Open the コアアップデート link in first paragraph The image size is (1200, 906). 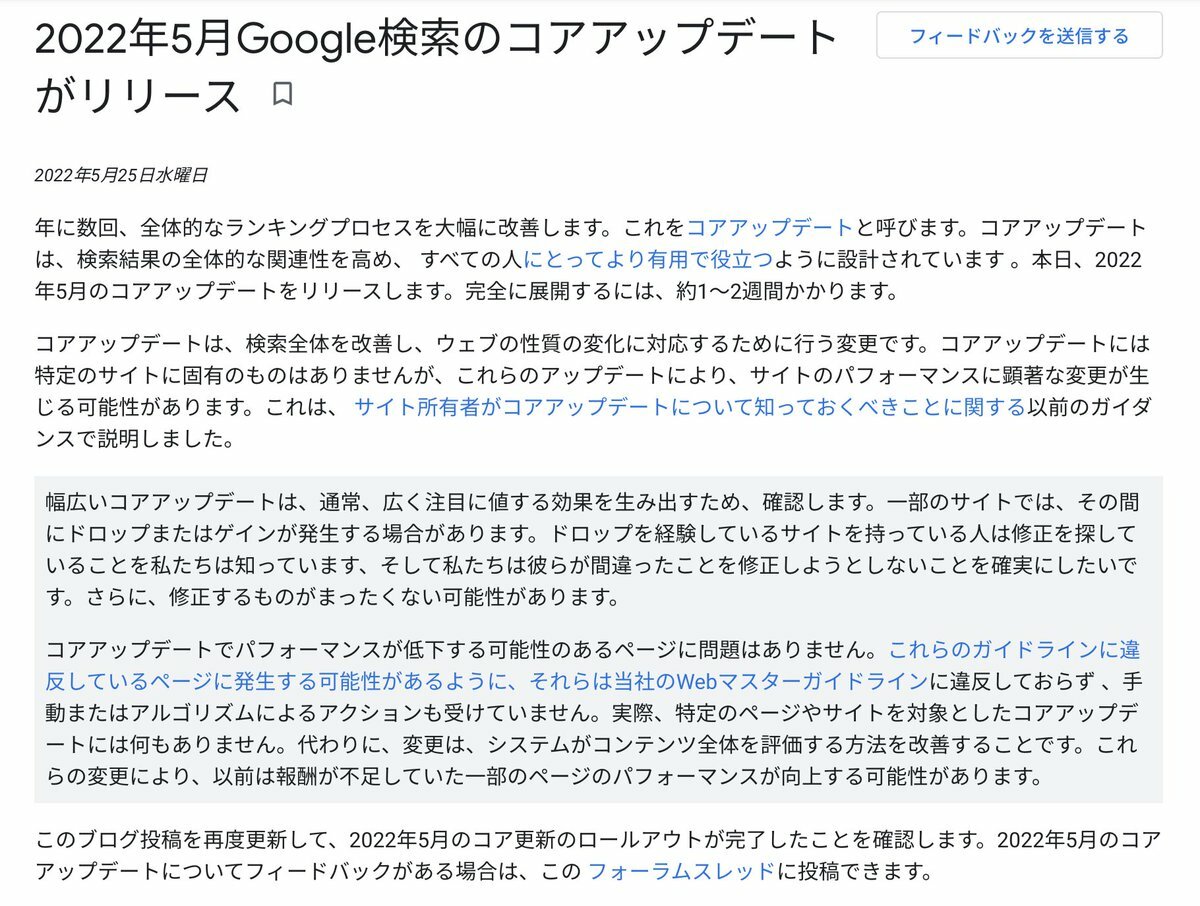coord(770,228)
